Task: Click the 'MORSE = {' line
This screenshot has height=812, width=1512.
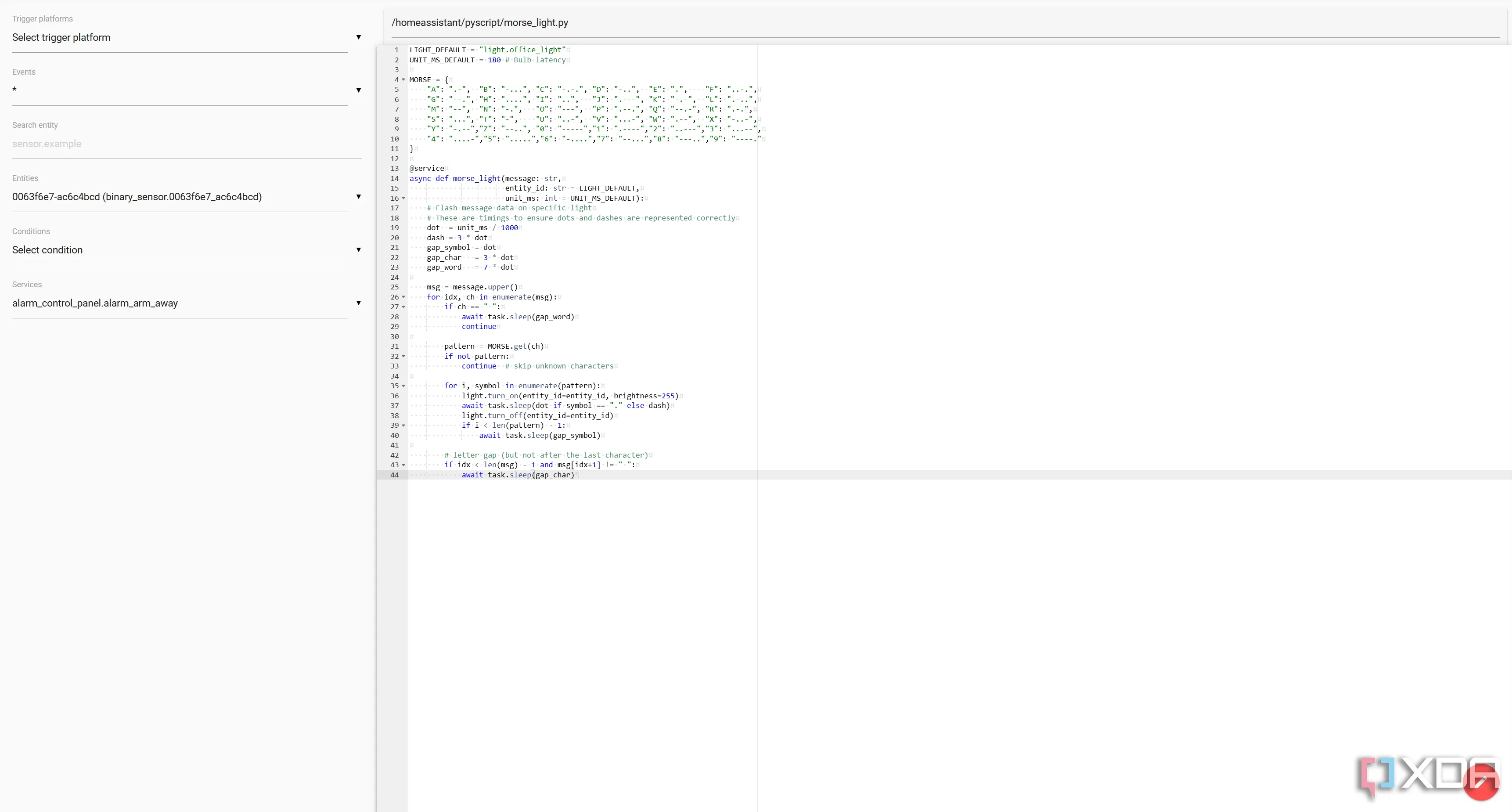Action: click(429, 80)
